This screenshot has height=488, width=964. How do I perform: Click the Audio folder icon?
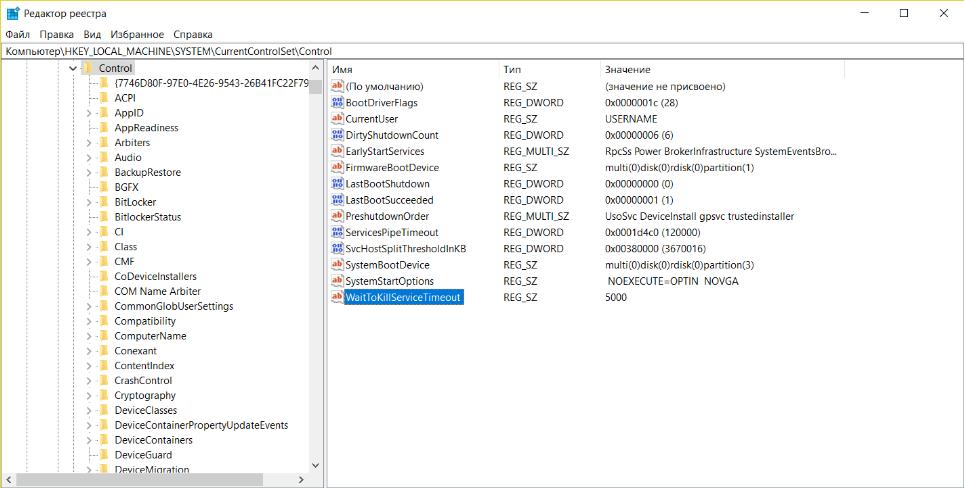(x=103, y=157)
